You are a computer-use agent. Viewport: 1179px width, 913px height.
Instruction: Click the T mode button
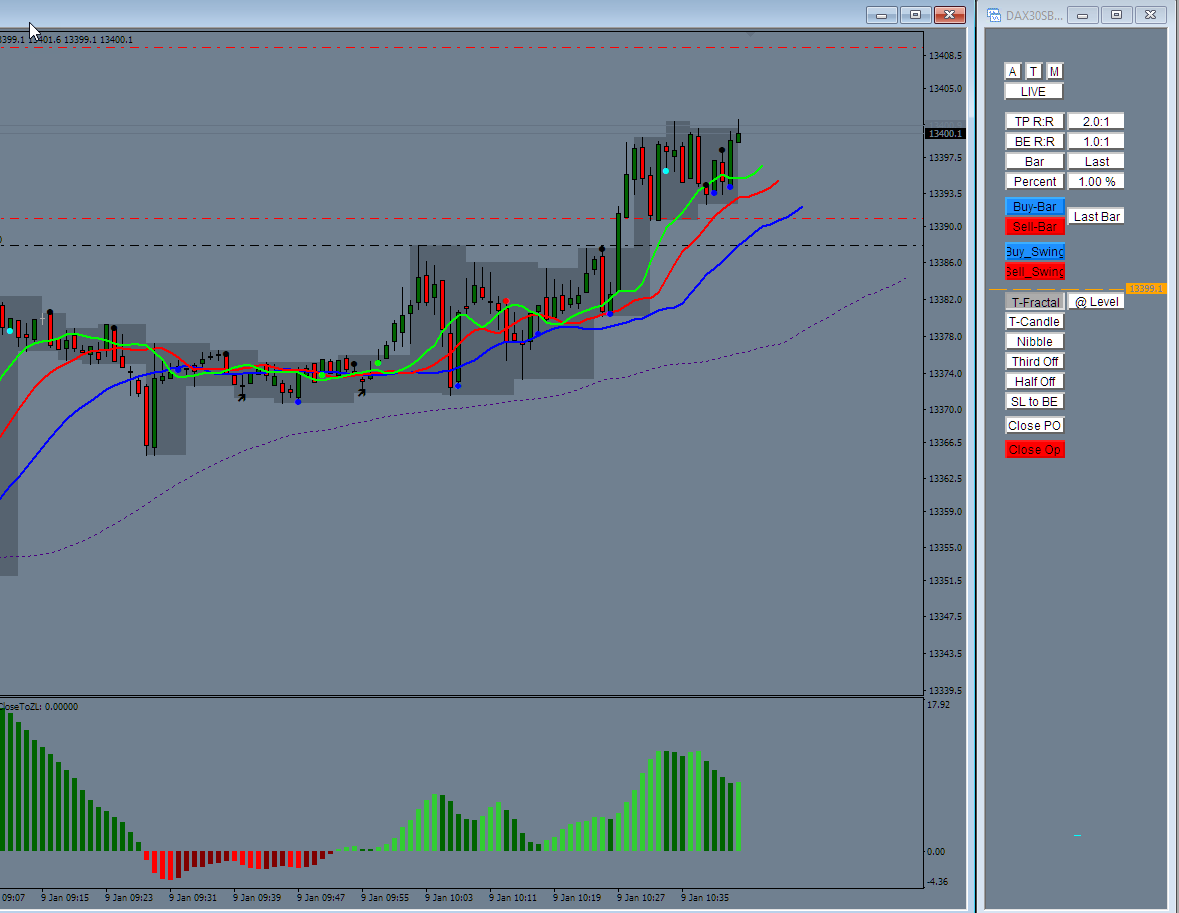pyautogui.click(x=1034, y=71)
